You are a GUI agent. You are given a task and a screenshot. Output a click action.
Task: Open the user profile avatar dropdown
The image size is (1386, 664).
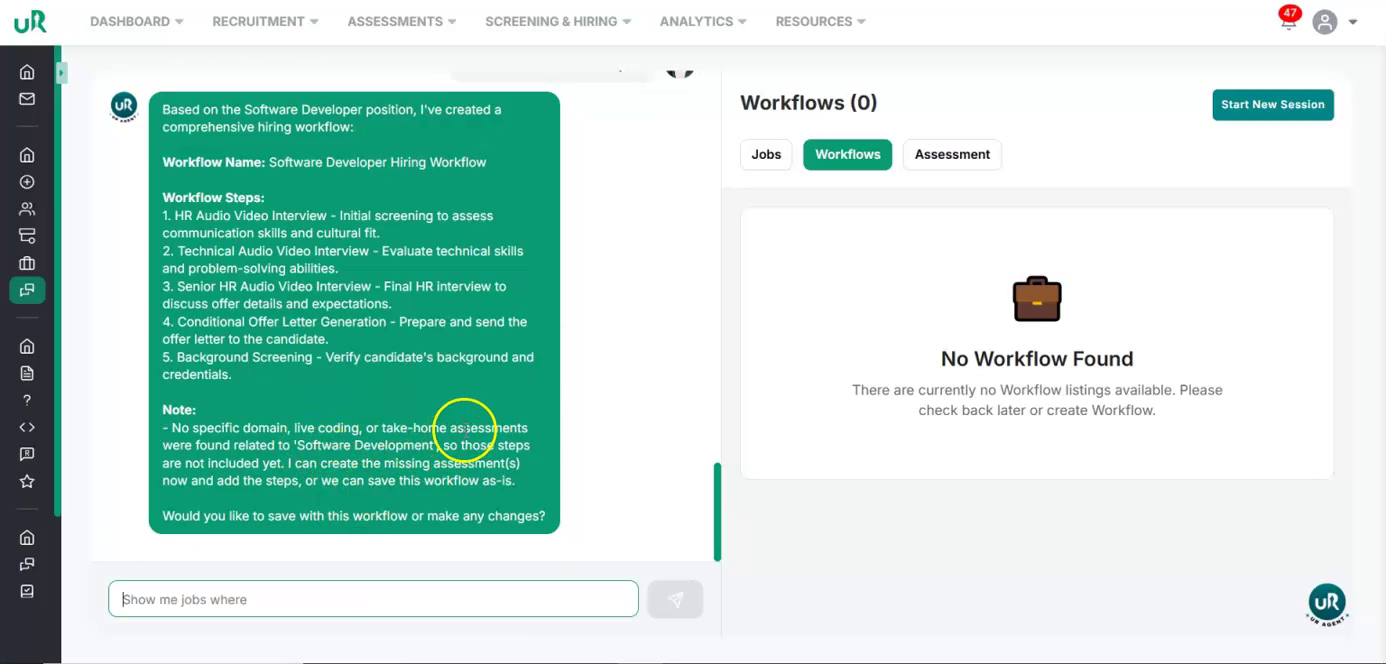click(x=1335, y=22)
